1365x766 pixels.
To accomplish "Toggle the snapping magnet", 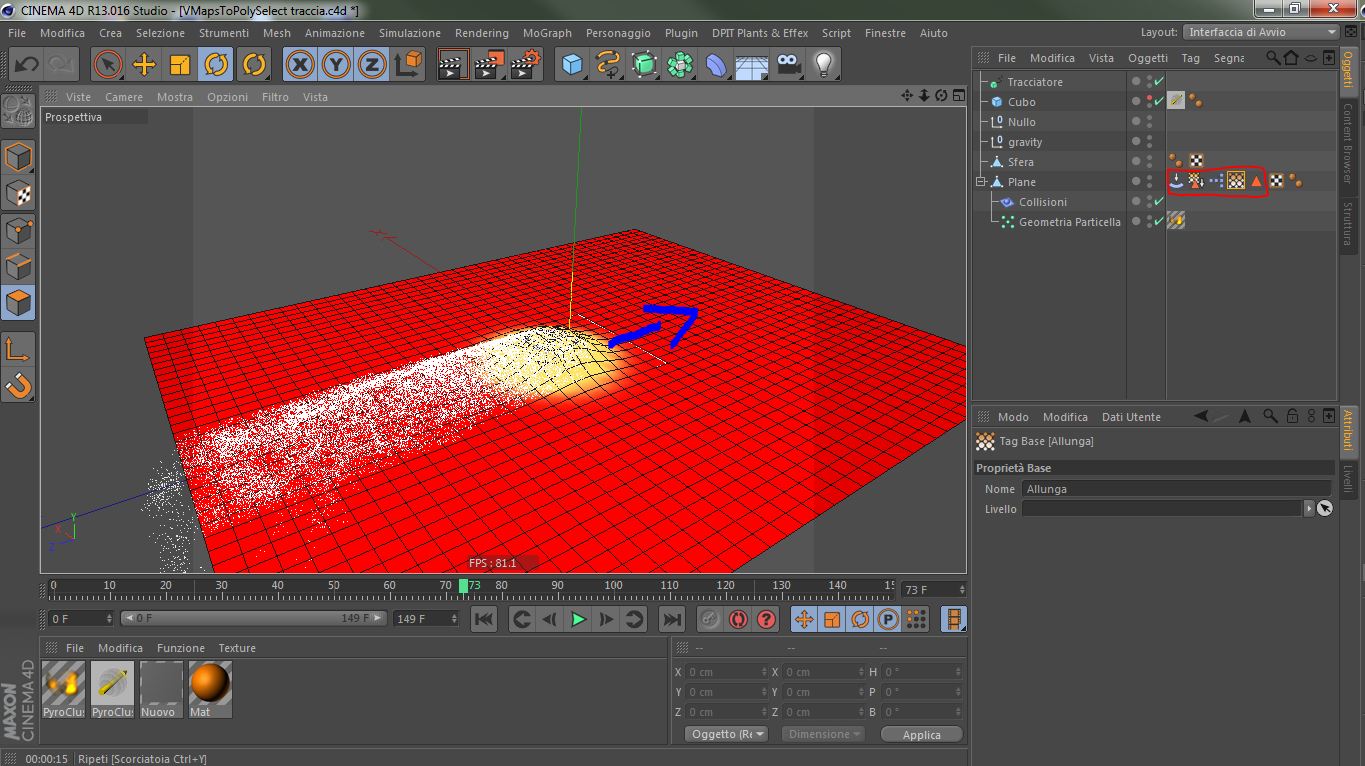I will point(19,385).
